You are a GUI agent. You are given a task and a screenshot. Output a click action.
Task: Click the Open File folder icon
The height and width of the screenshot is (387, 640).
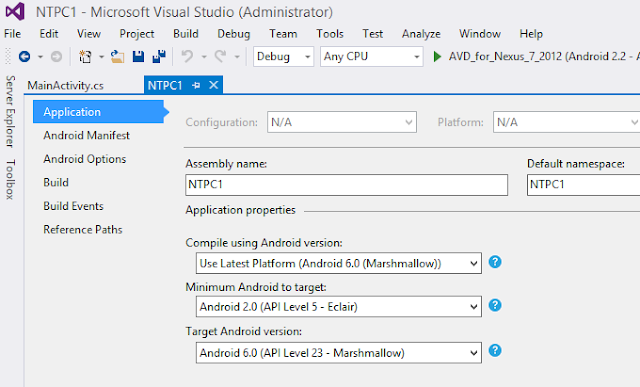[x=118, y=56]
